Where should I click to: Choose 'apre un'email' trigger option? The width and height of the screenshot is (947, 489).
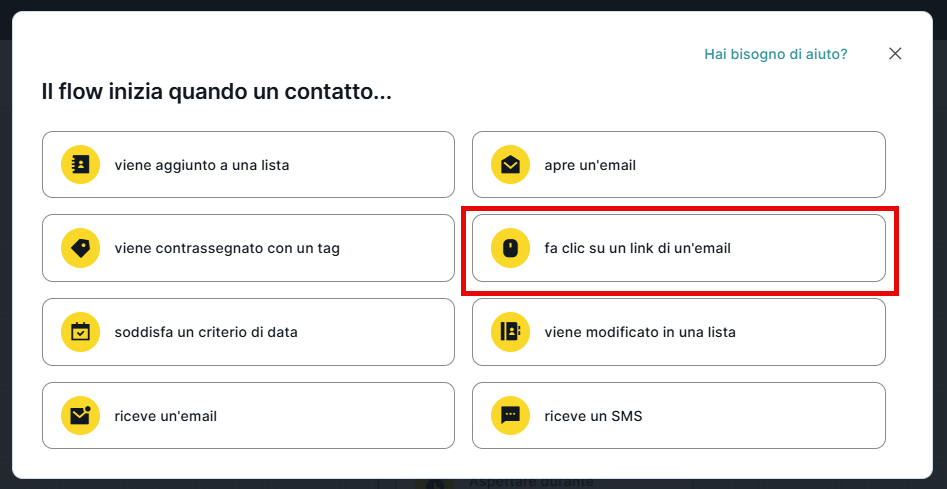pyautogui.click(x=678, y=165)
